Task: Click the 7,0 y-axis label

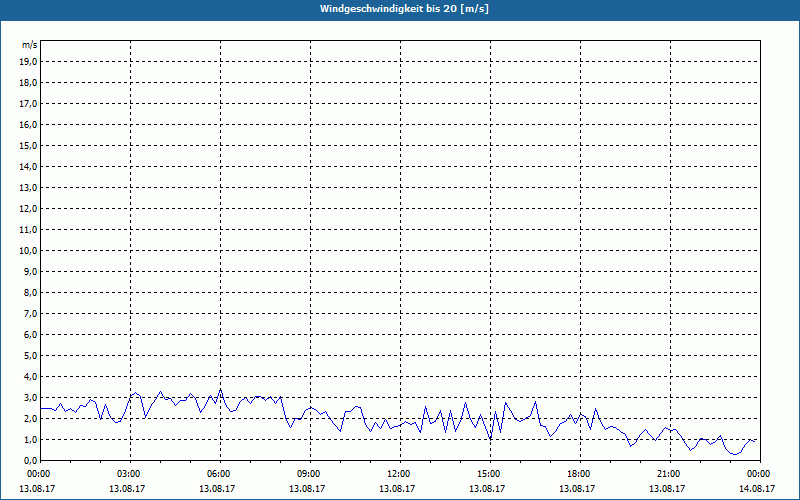Action: coord(31,314)
